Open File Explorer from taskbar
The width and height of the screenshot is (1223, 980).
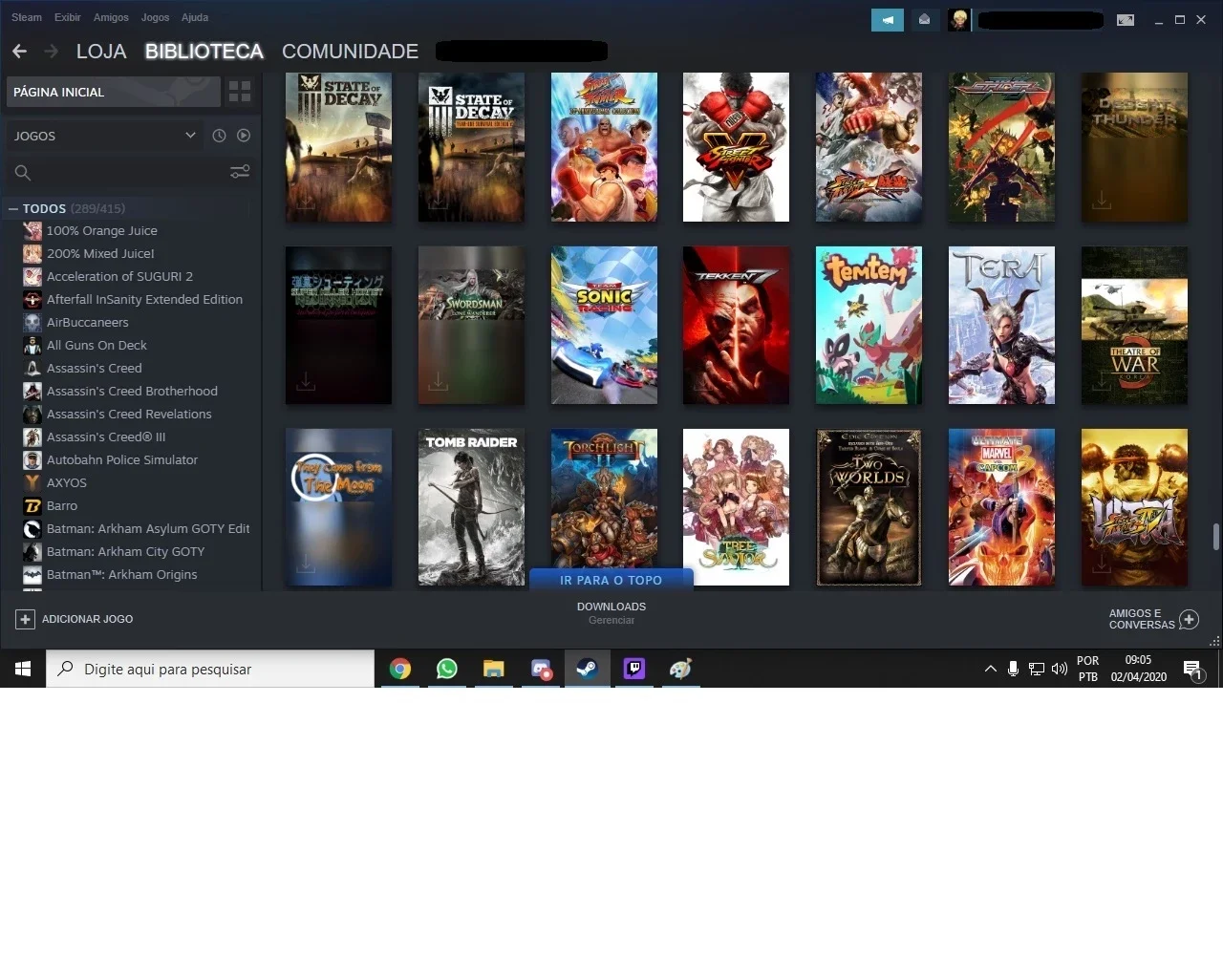tap(493, 669)
